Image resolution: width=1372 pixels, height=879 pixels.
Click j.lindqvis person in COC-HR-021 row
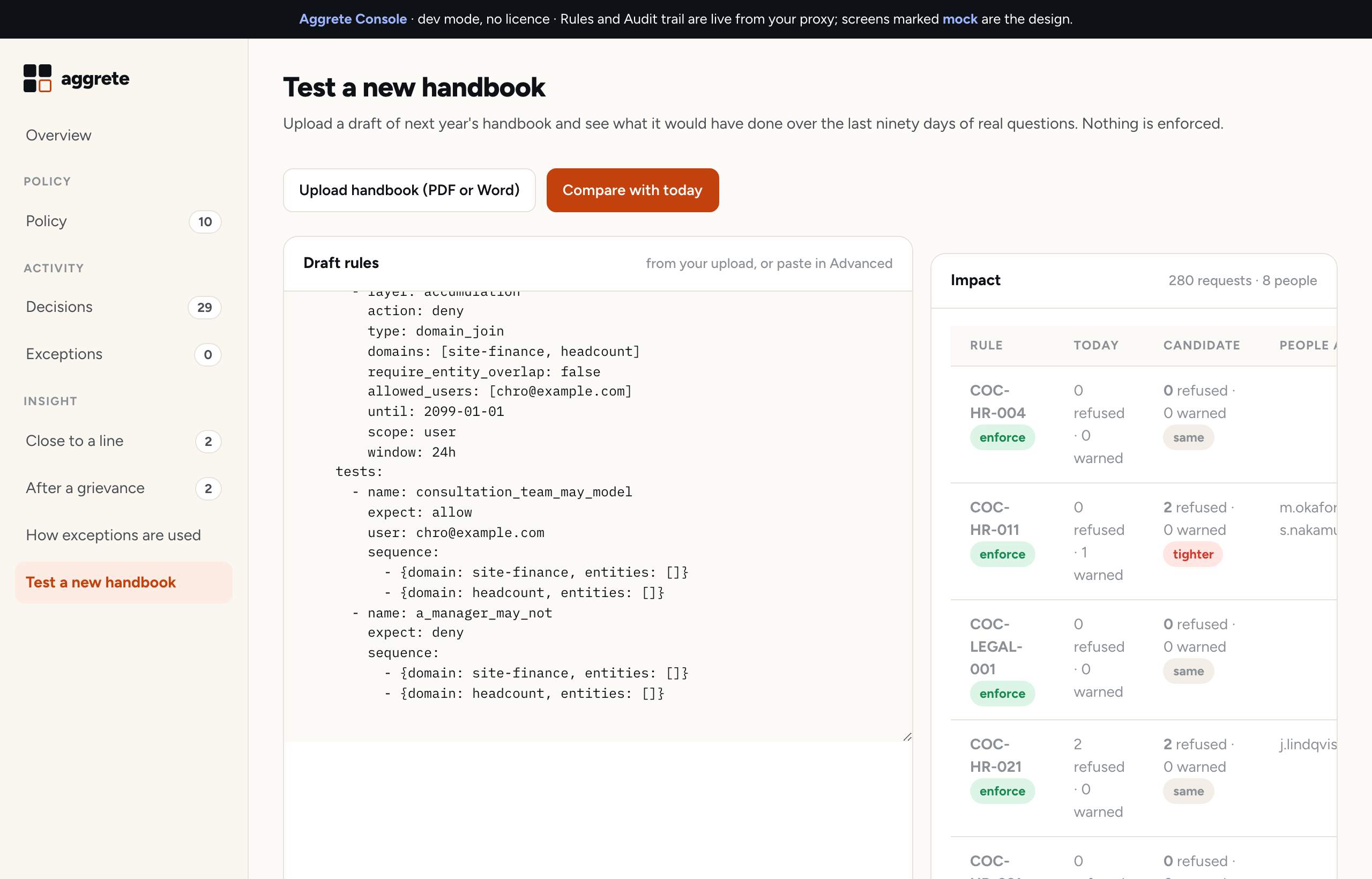pos(1308,744)
